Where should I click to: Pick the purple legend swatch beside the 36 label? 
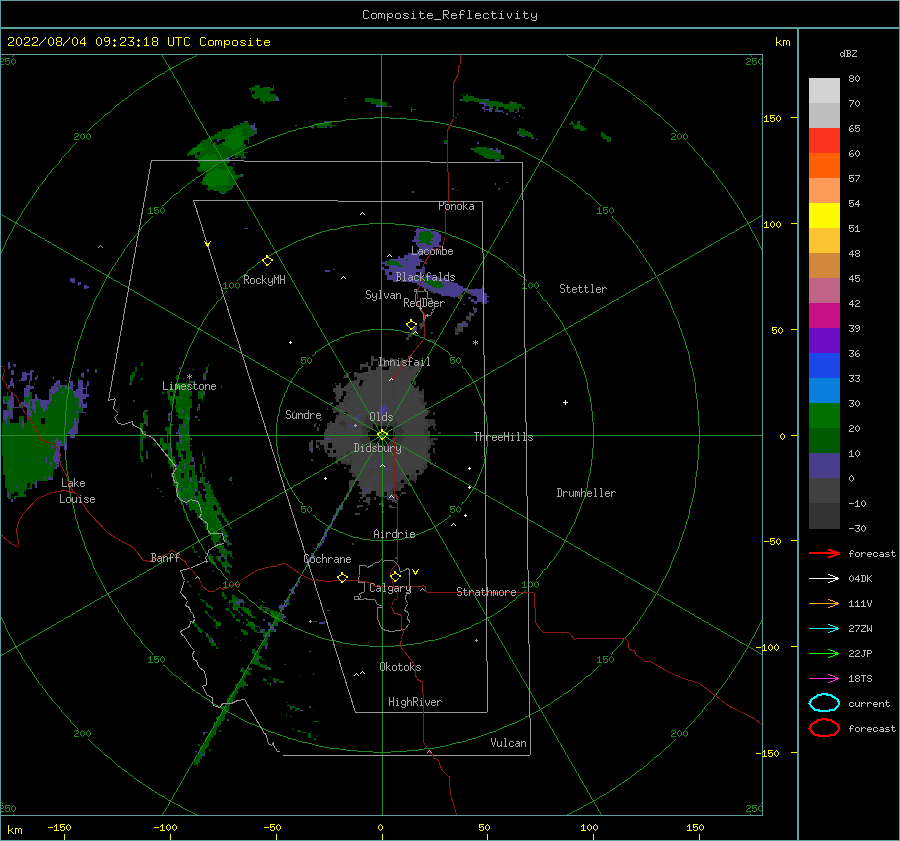click(x=824, y=340)
